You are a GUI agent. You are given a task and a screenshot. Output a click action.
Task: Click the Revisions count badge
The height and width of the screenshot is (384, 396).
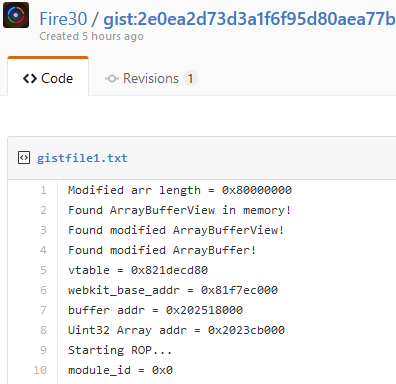[190, 79]
